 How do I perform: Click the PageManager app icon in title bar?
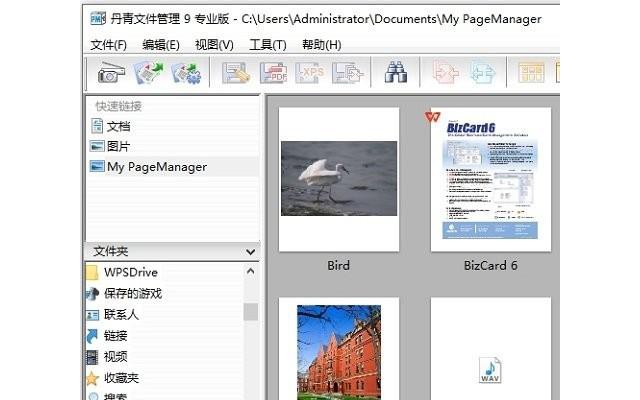[98, 19]
